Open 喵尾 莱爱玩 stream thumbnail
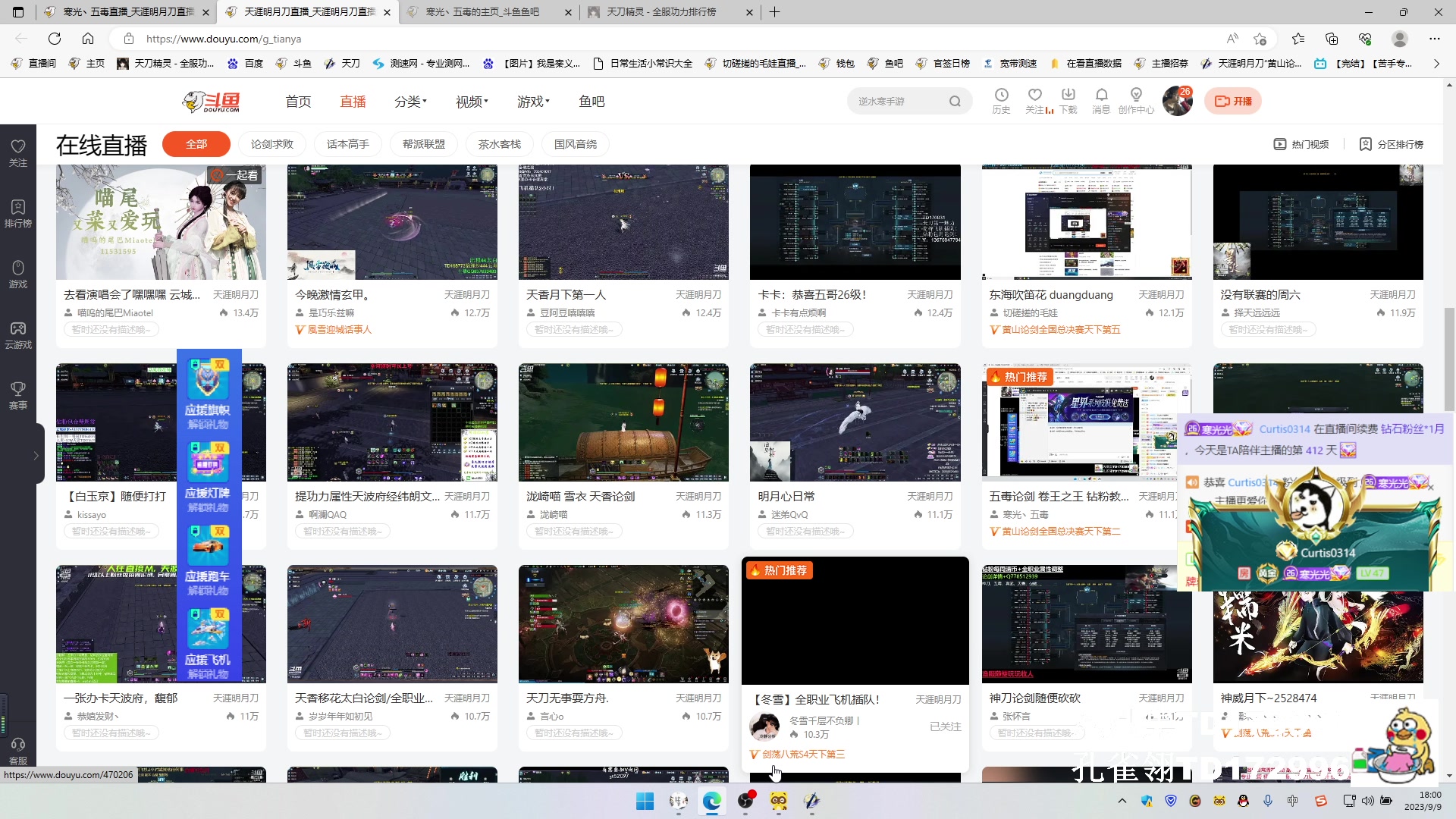 (x=161, y=222)
